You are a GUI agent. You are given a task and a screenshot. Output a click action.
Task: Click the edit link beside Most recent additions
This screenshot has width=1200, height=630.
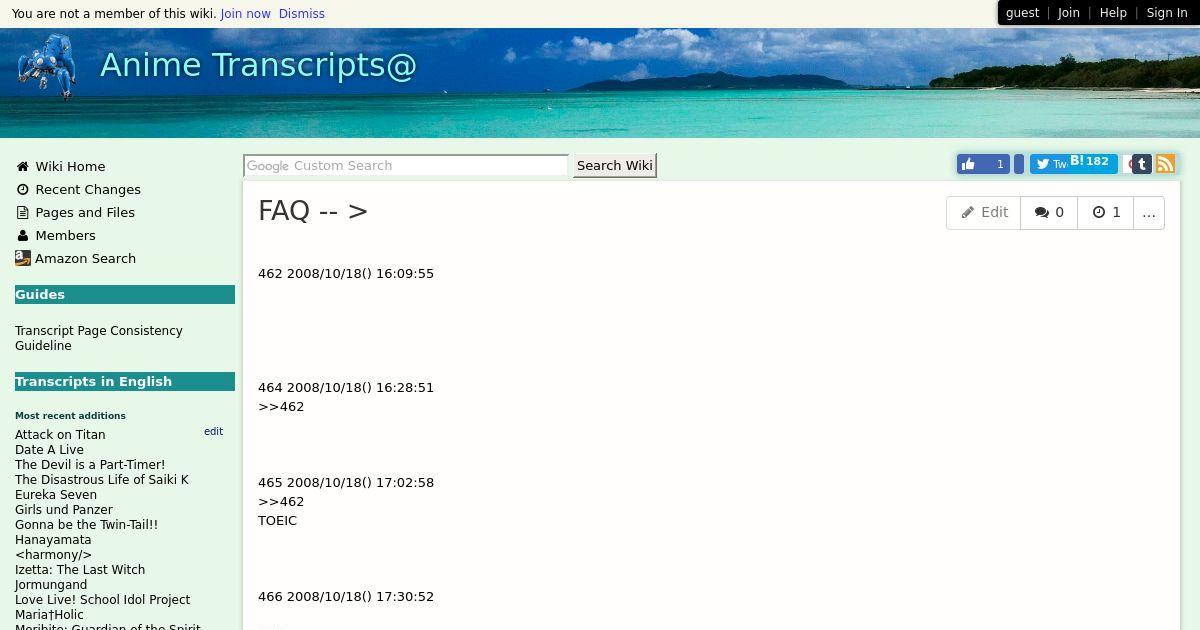[213, 432]
